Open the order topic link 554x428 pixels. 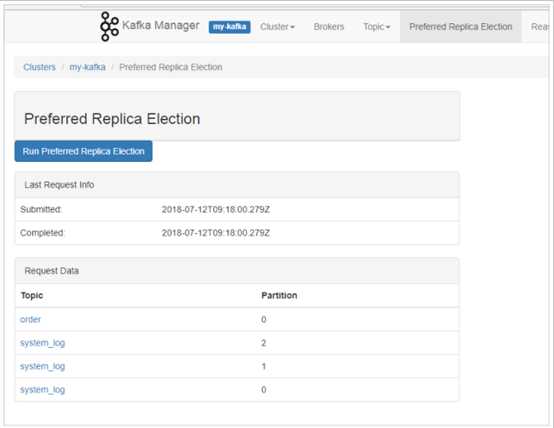(x=30, y=319)
